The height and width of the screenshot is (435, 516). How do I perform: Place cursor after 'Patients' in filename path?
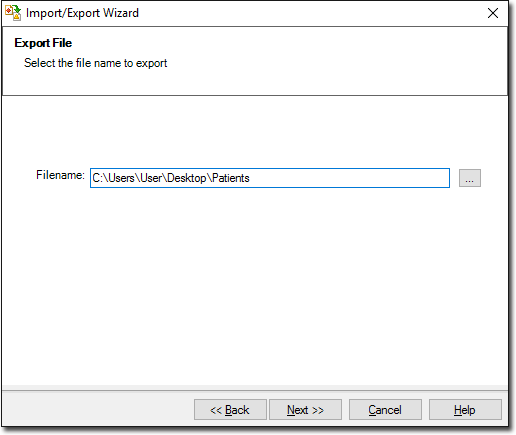click(x=250, y=178)
